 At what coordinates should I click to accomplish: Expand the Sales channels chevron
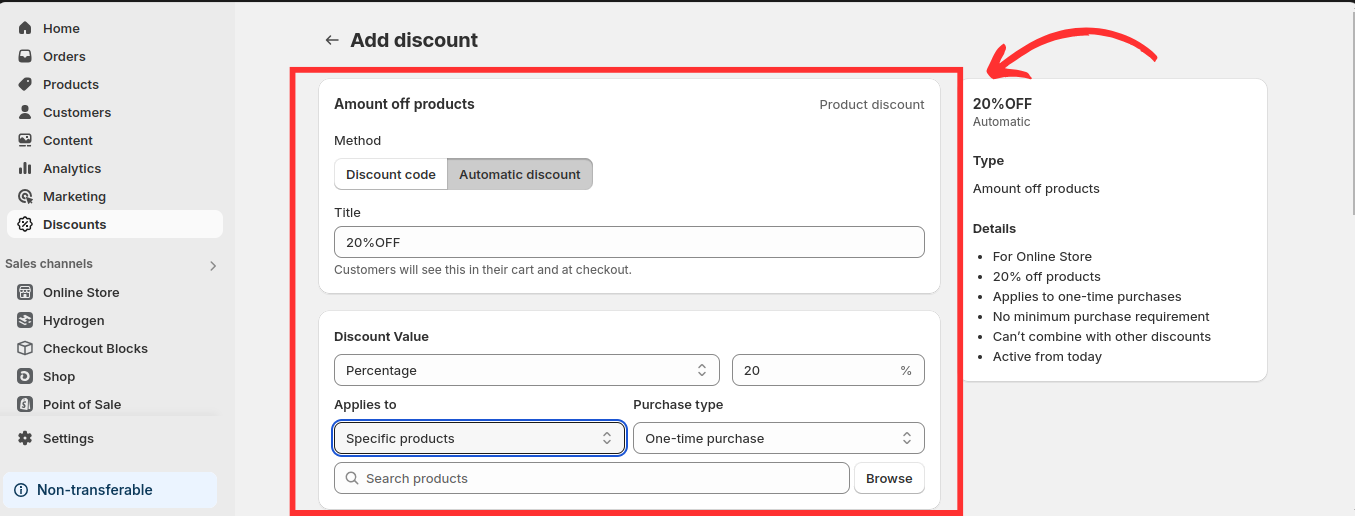212,265
